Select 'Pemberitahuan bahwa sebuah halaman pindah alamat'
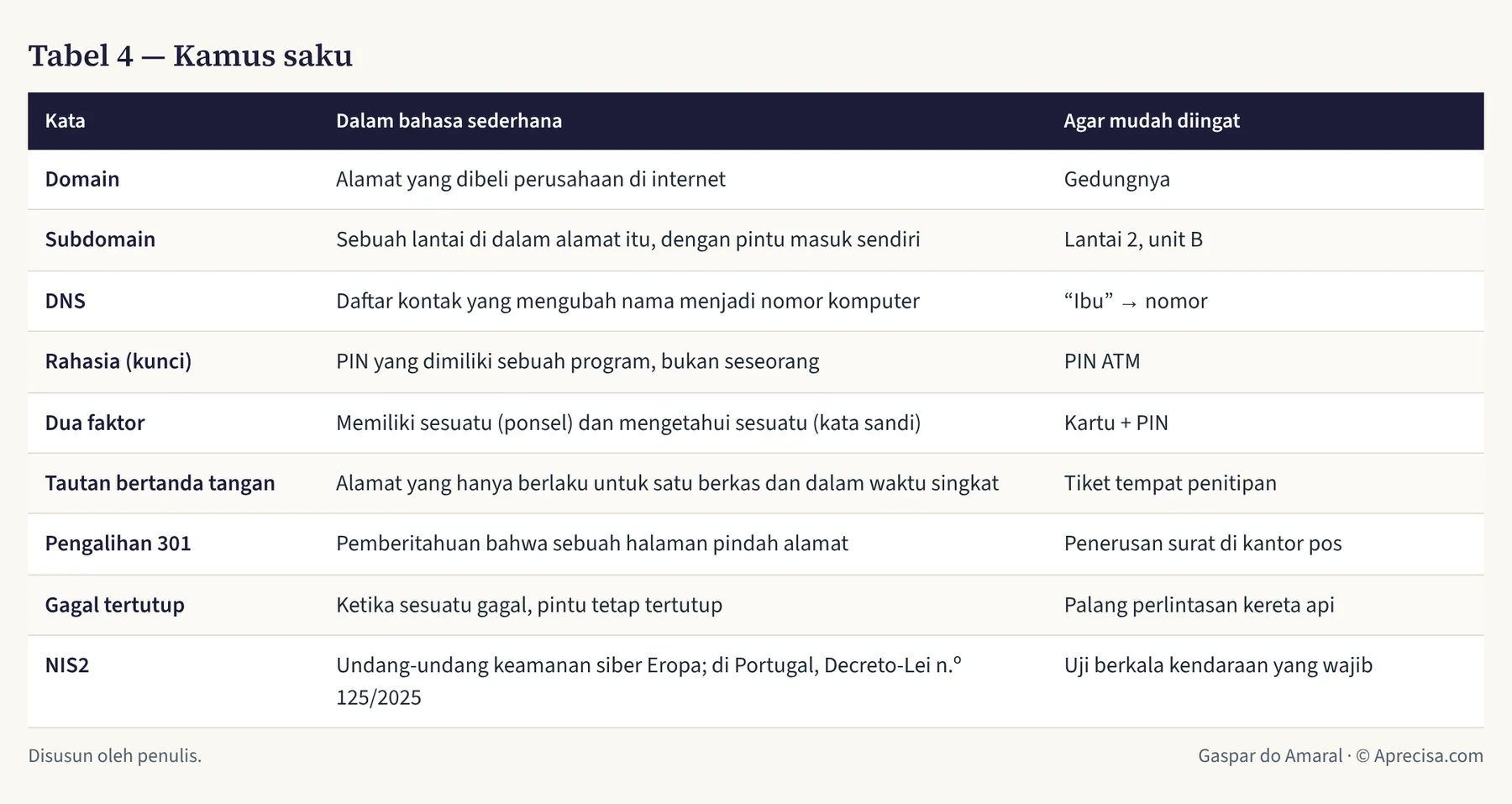The height and width of the screenshot is (804, 1512). click(592, 544)
